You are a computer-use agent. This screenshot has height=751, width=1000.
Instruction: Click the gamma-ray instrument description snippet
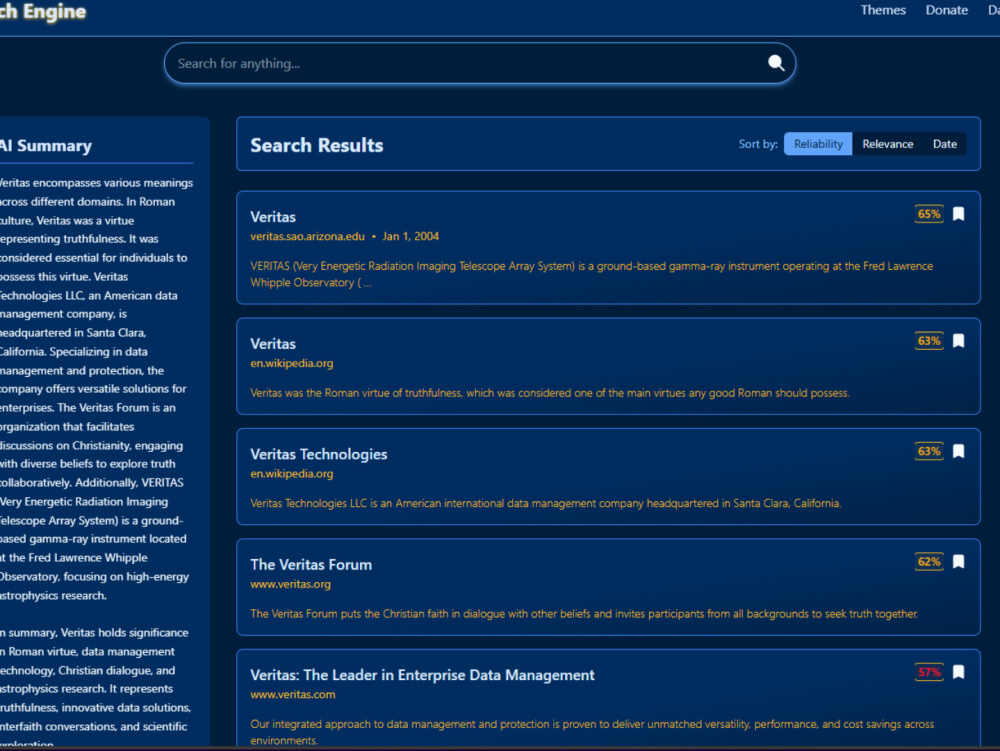[591, 274]
